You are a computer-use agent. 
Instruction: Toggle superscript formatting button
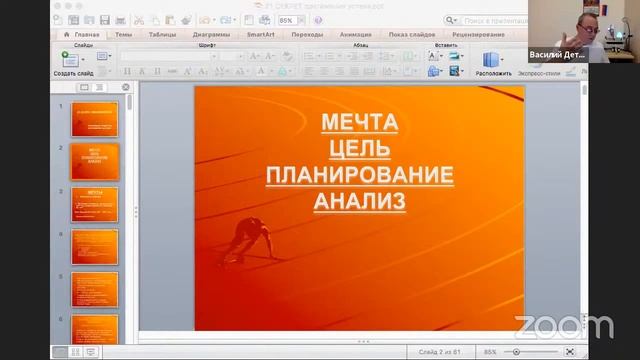(x=187, y=71)
